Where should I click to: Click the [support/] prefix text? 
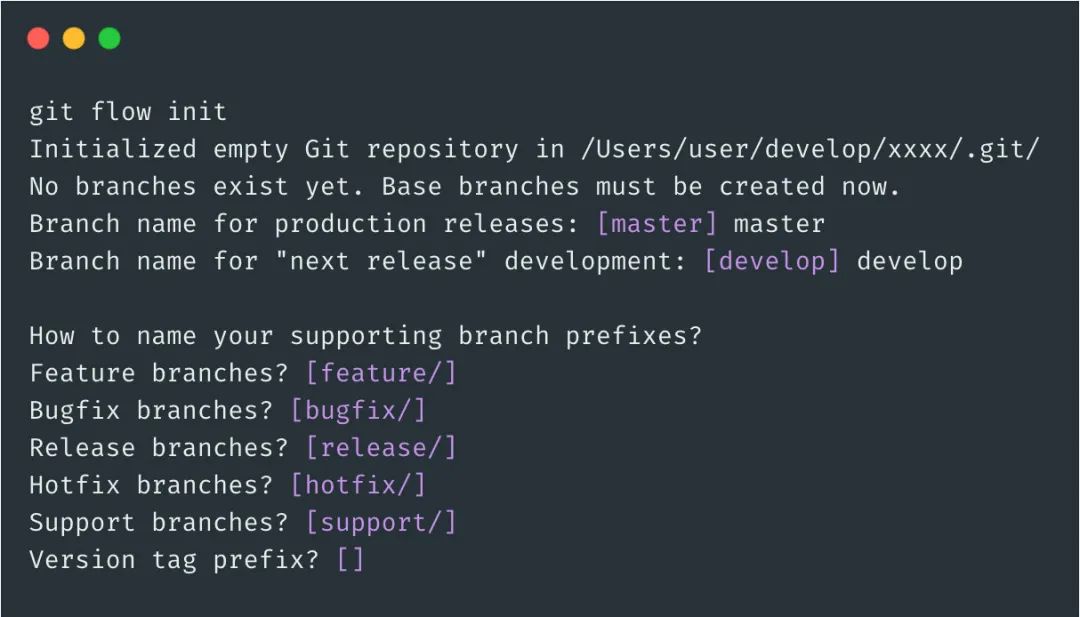click(381, 522)
